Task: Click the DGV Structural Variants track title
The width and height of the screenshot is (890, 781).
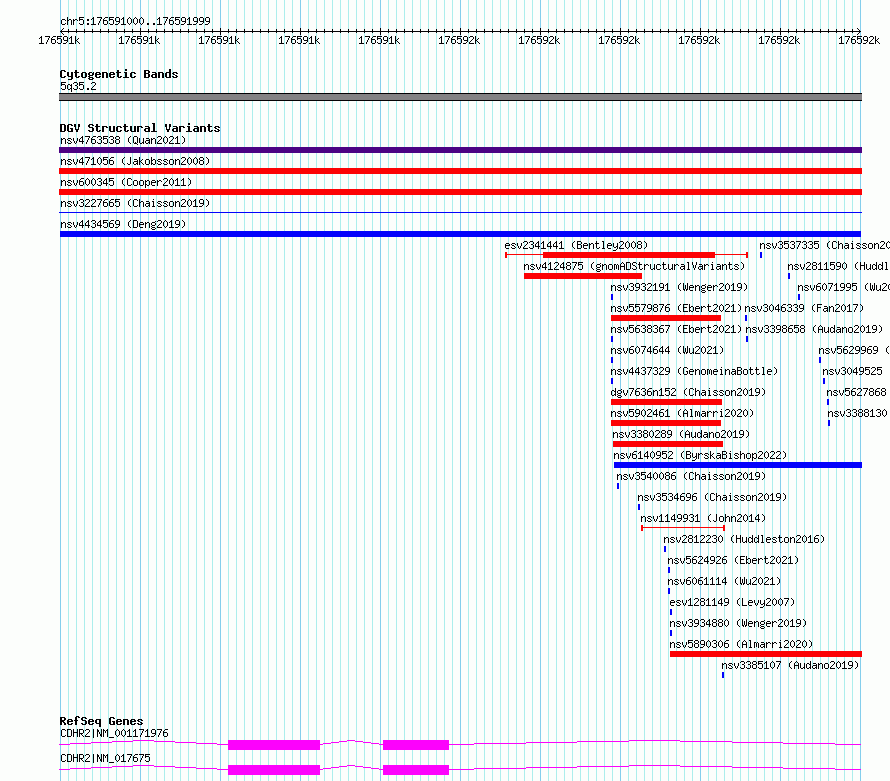Action: (x=140, y=128)
